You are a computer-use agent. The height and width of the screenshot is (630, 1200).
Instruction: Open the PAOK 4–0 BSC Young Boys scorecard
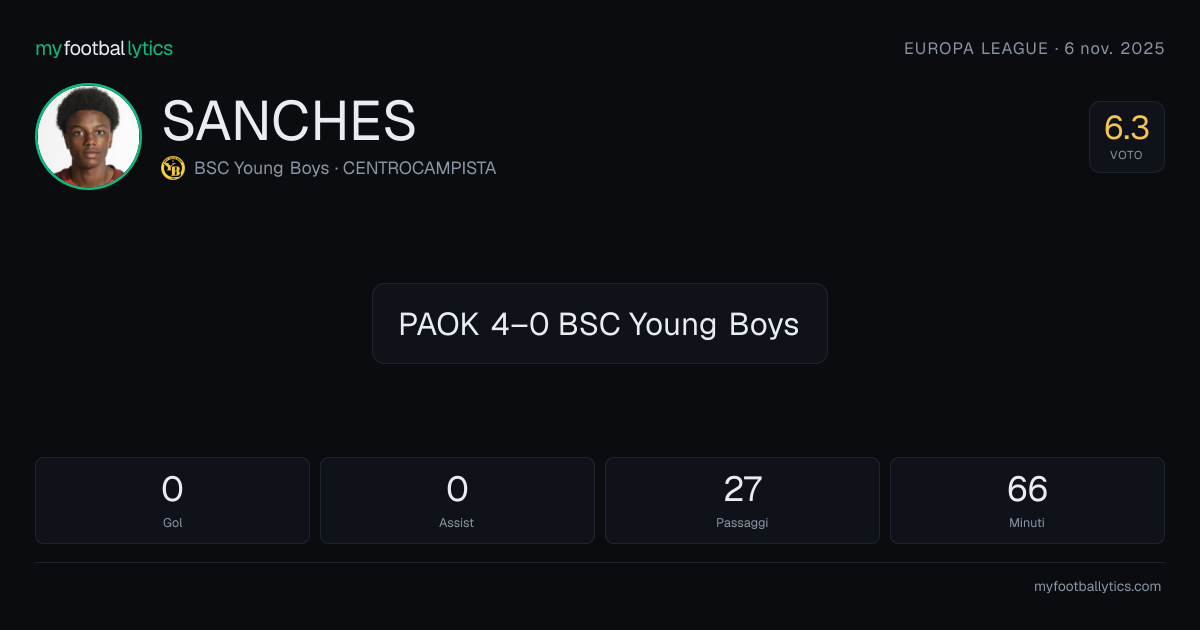[599, 323]
